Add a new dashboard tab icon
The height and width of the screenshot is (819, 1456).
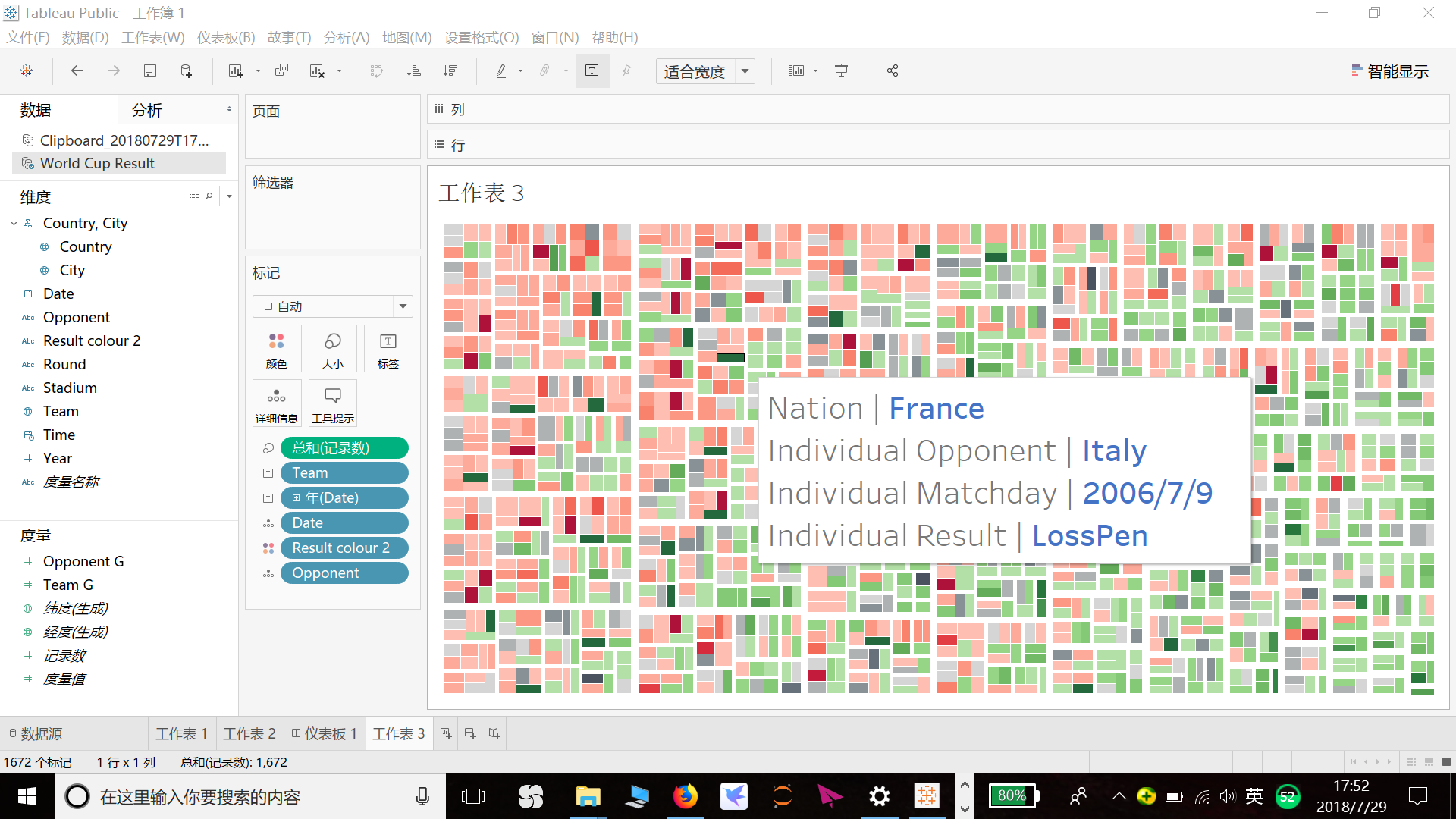470,734
